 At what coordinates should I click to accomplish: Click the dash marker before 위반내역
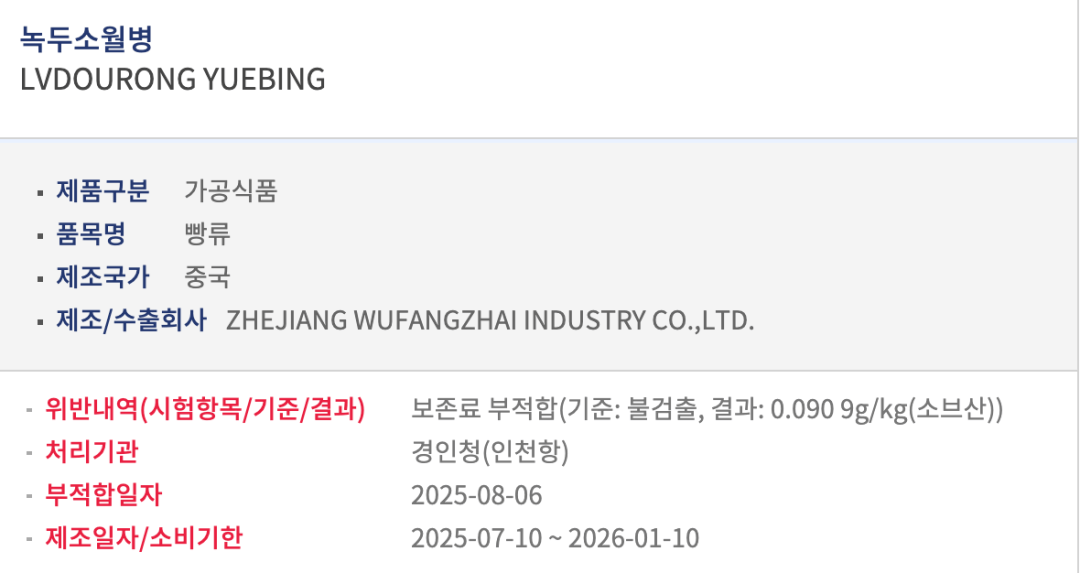(29, 409)
